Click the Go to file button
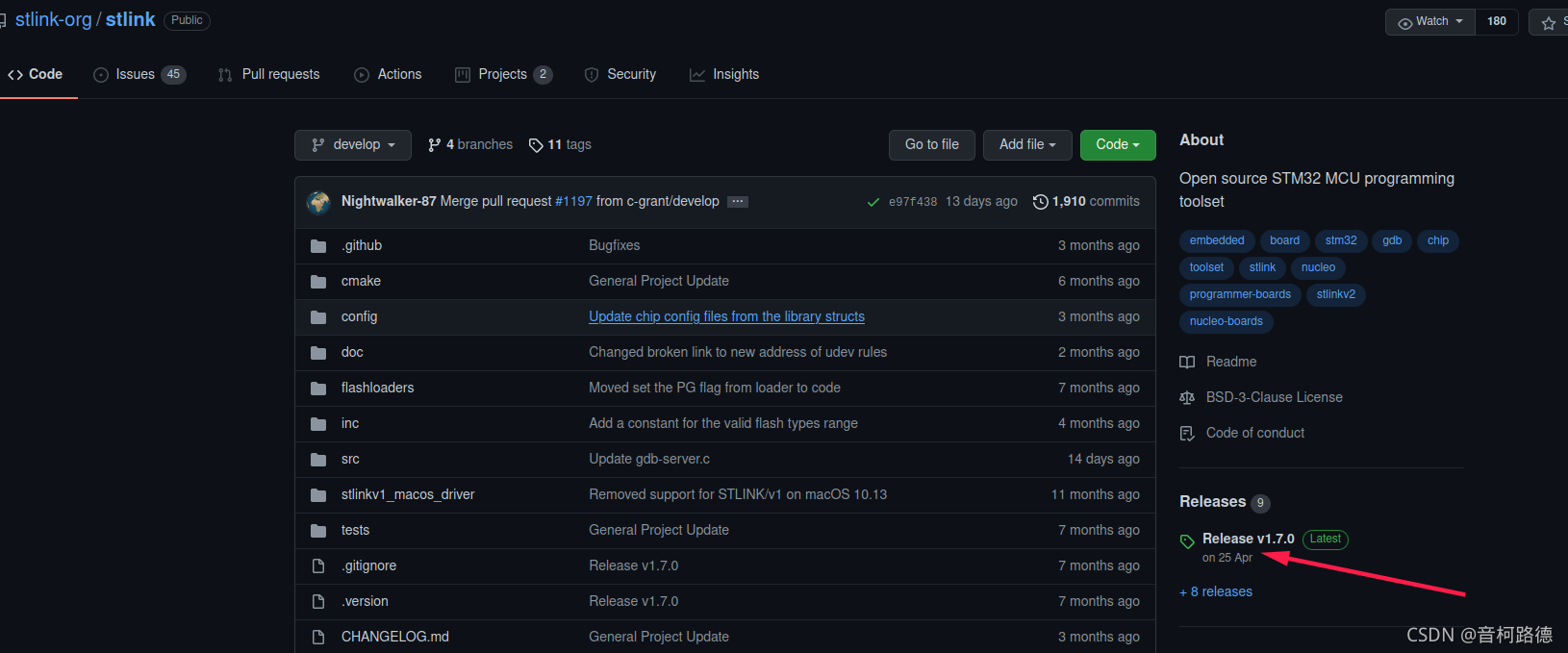The image size is (1568, 653). tap(932, 145)
